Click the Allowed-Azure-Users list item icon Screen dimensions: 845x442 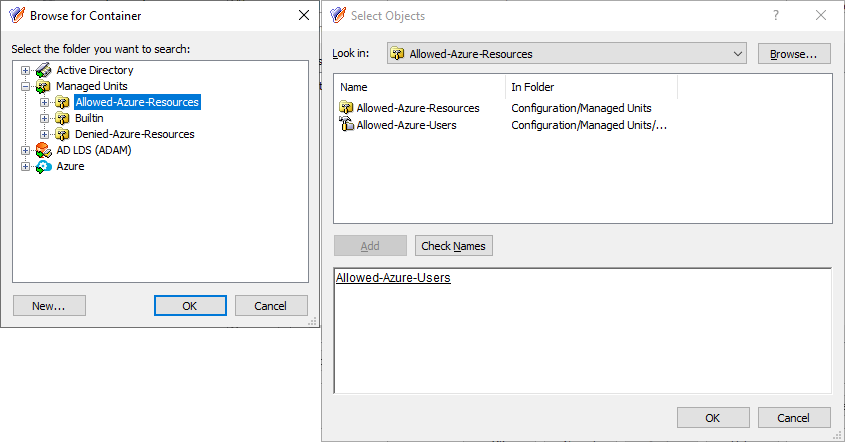347,125
